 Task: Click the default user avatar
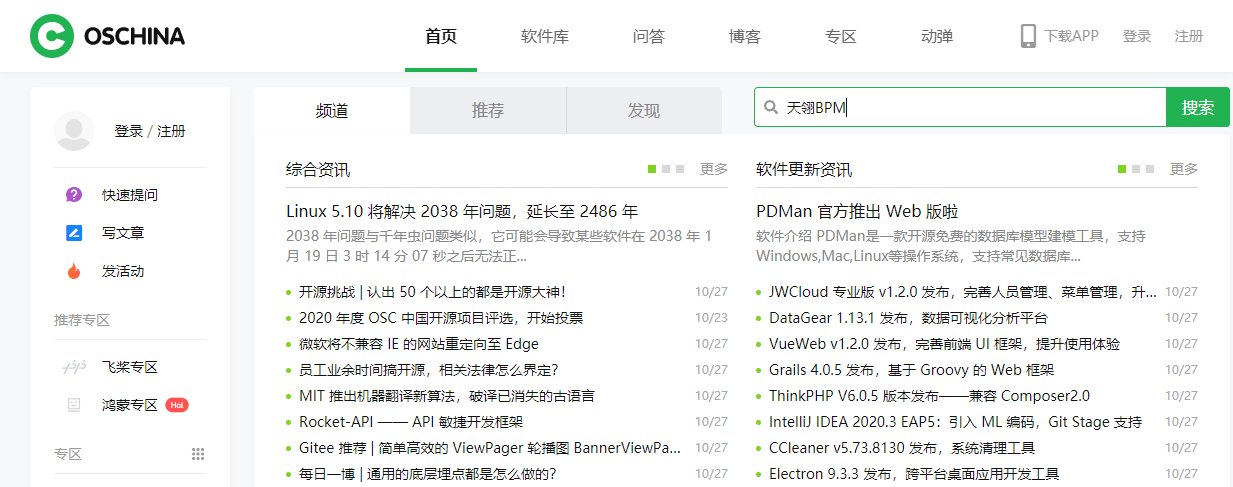coord(75,131)
